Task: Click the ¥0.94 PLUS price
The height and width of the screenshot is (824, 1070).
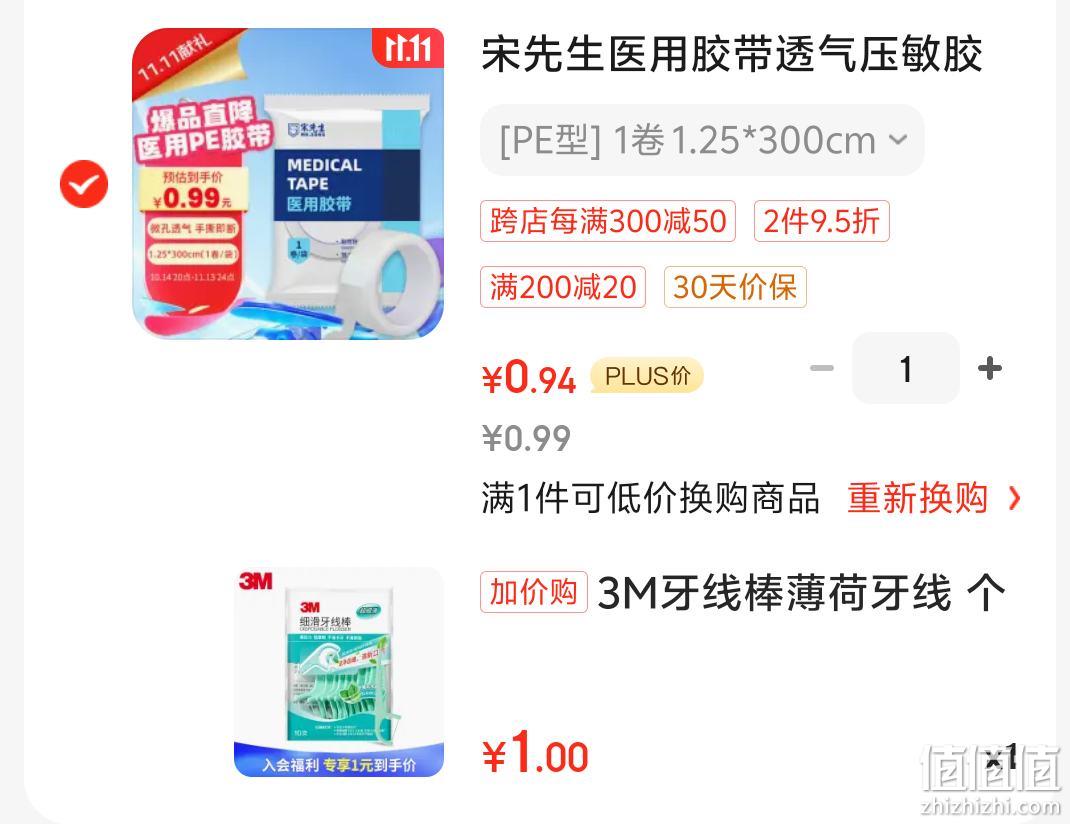Action: pyautogui.click(x=529, y=377)
